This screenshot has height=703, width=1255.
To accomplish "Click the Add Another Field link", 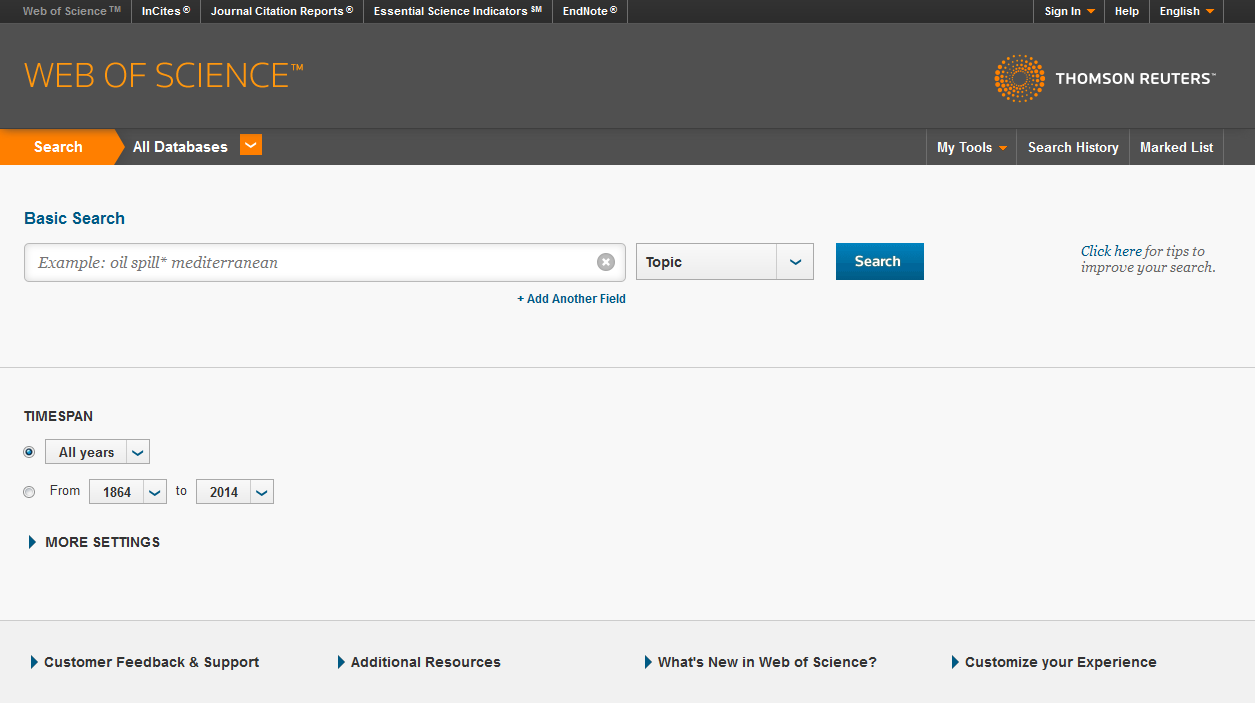I will click(571, 298).
